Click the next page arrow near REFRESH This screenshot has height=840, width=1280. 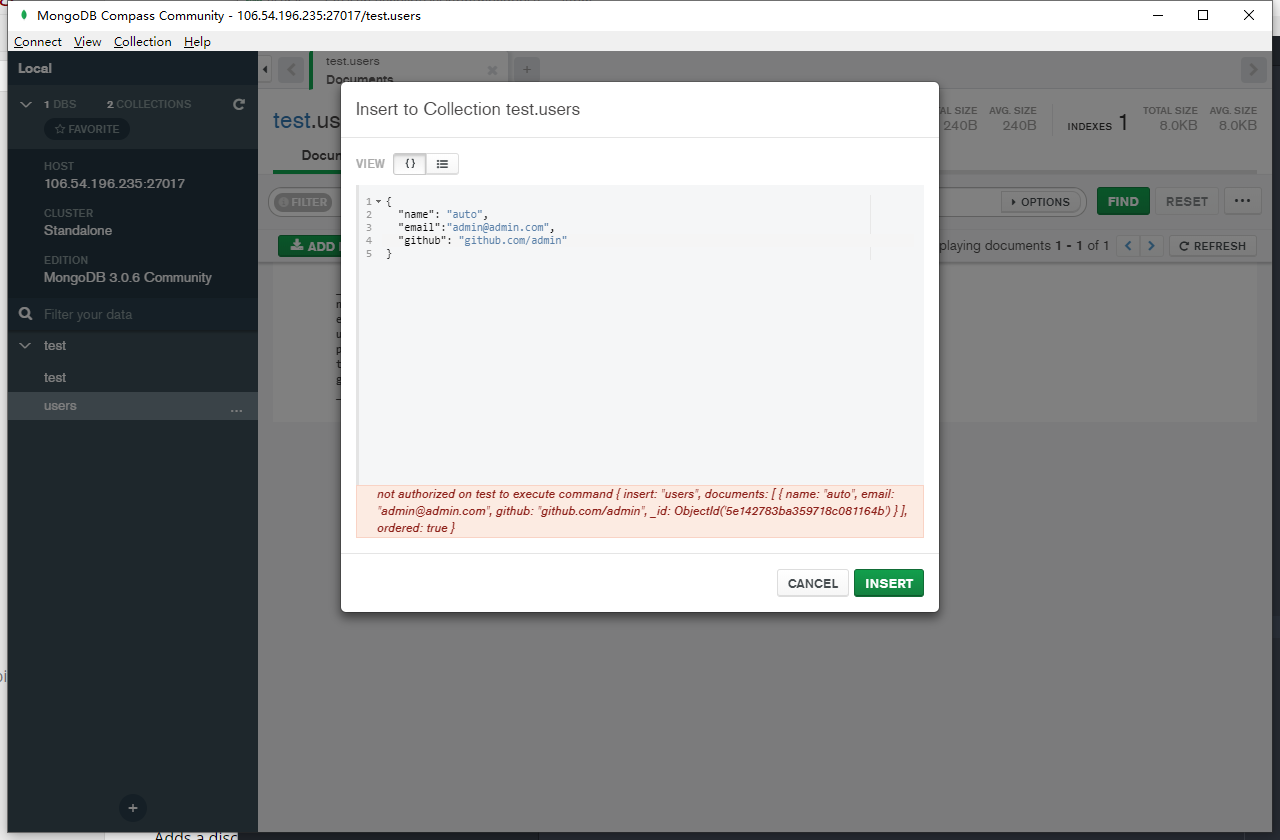coord(1152,245)
